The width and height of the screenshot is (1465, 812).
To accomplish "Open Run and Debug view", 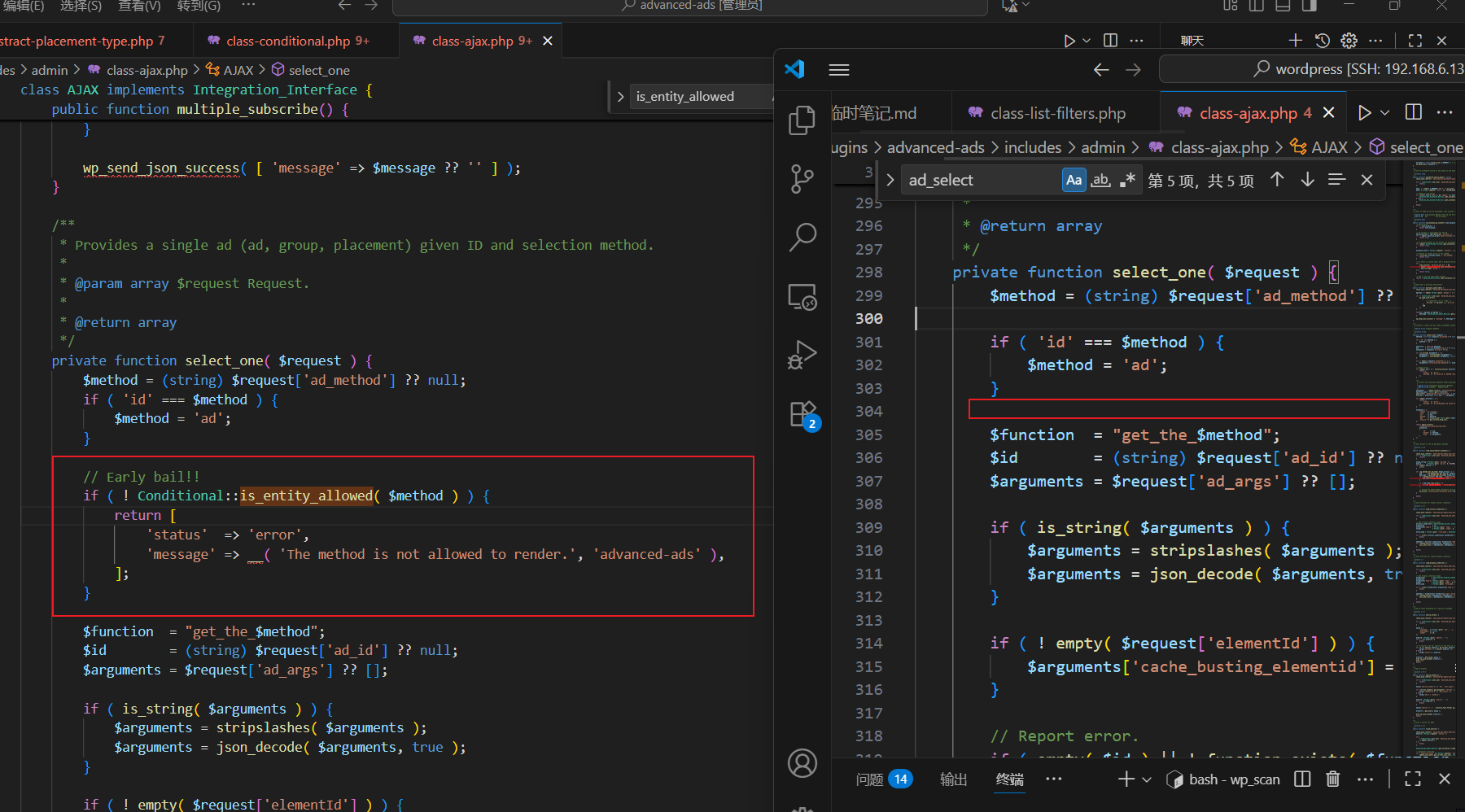I will [x=802, y=355].
